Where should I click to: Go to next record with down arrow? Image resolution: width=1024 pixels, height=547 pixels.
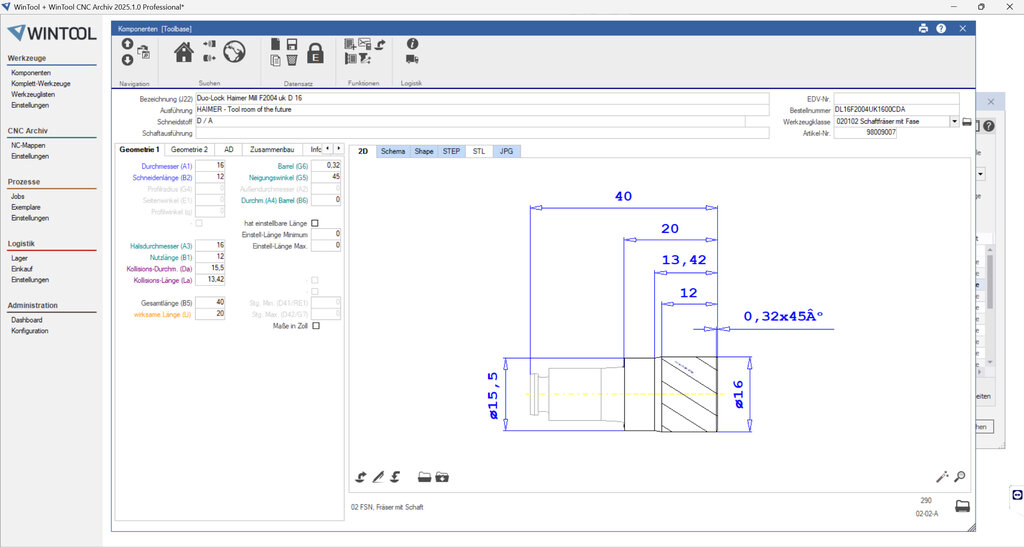[x=127, y=60]
